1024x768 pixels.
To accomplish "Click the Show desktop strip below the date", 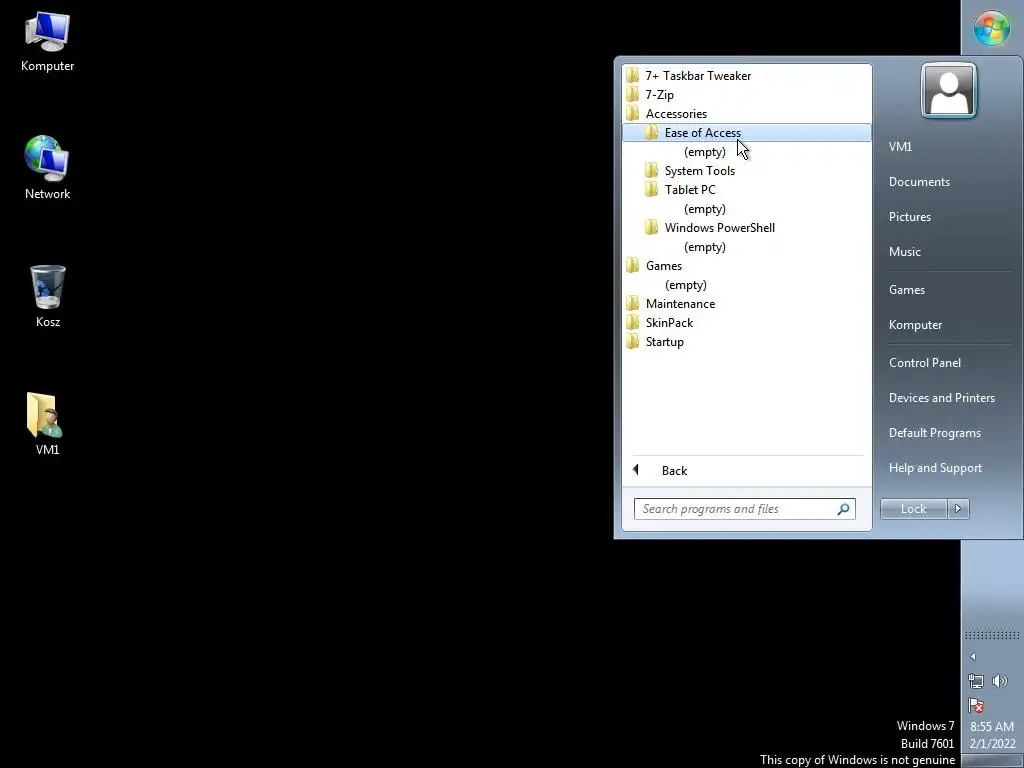I will click(x=992, y=761).
